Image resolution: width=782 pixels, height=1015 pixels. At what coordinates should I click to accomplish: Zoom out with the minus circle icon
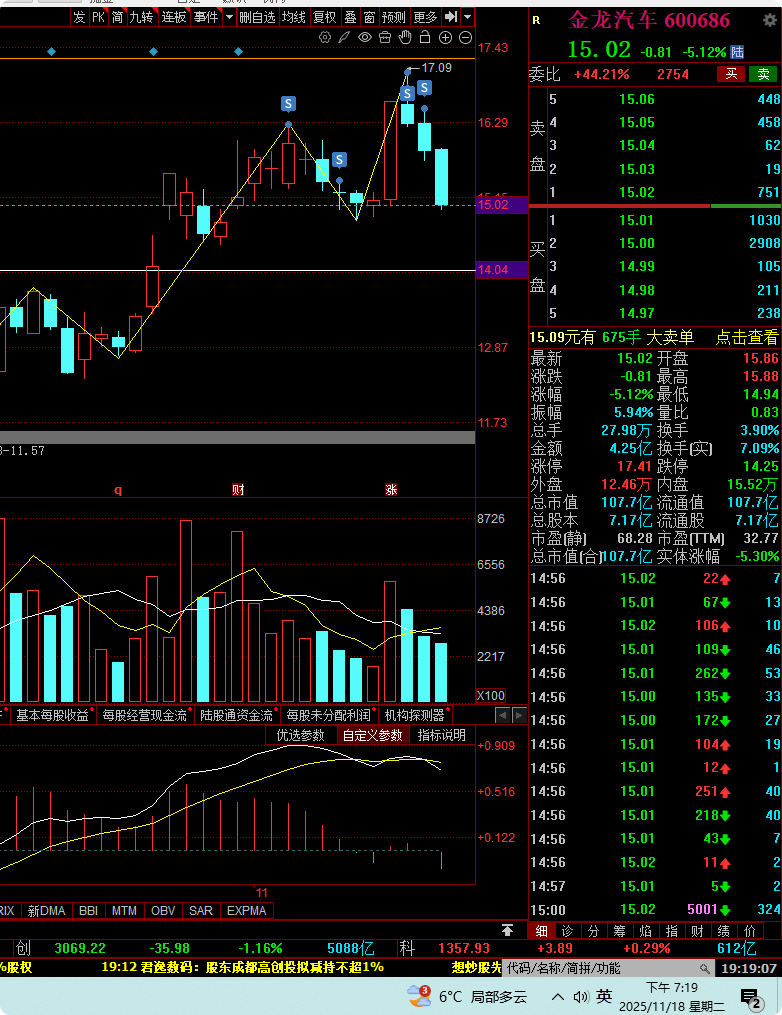tap(465, 38)
